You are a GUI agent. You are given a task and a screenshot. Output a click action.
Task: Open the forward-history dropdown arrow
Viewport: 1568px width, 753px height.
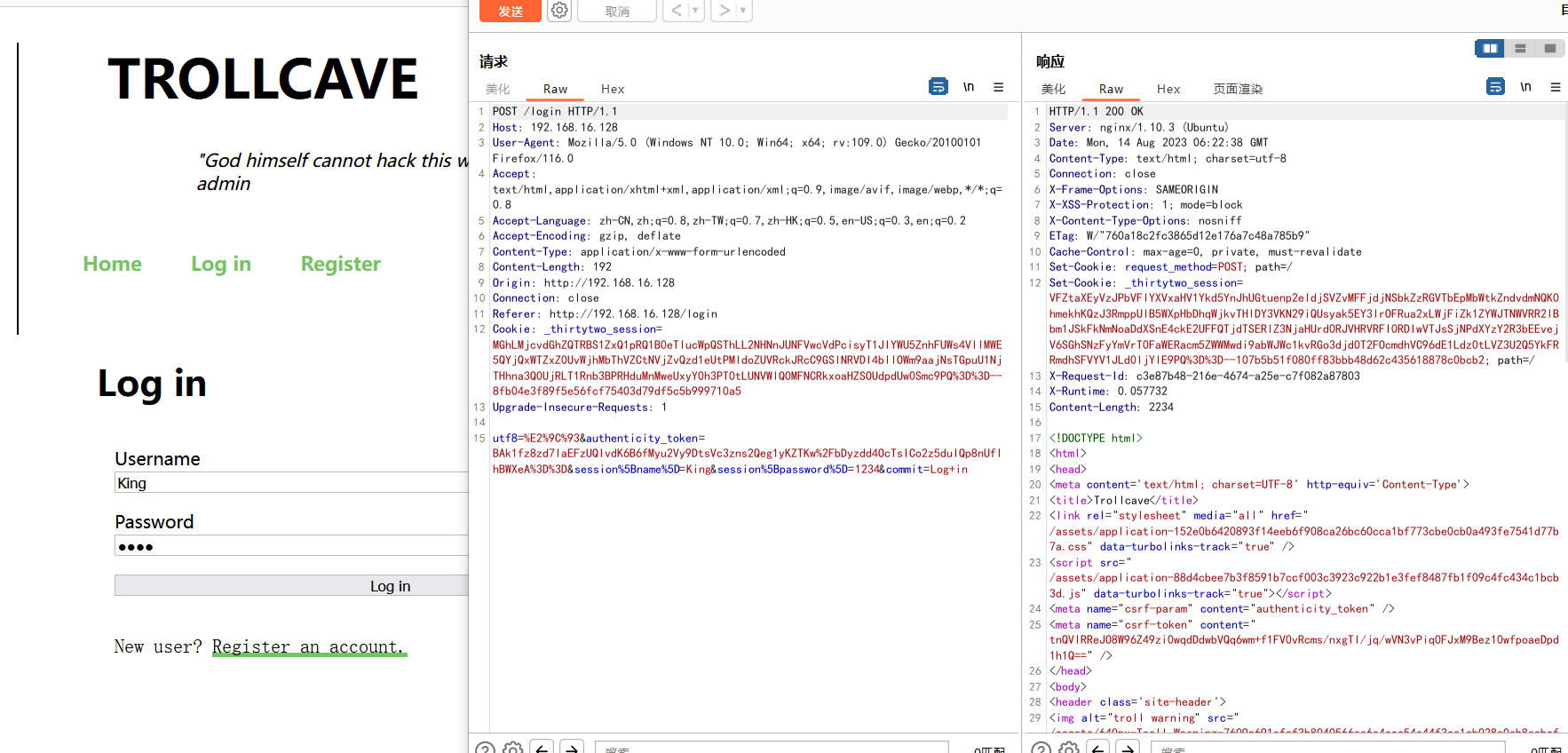coord(744,11)
